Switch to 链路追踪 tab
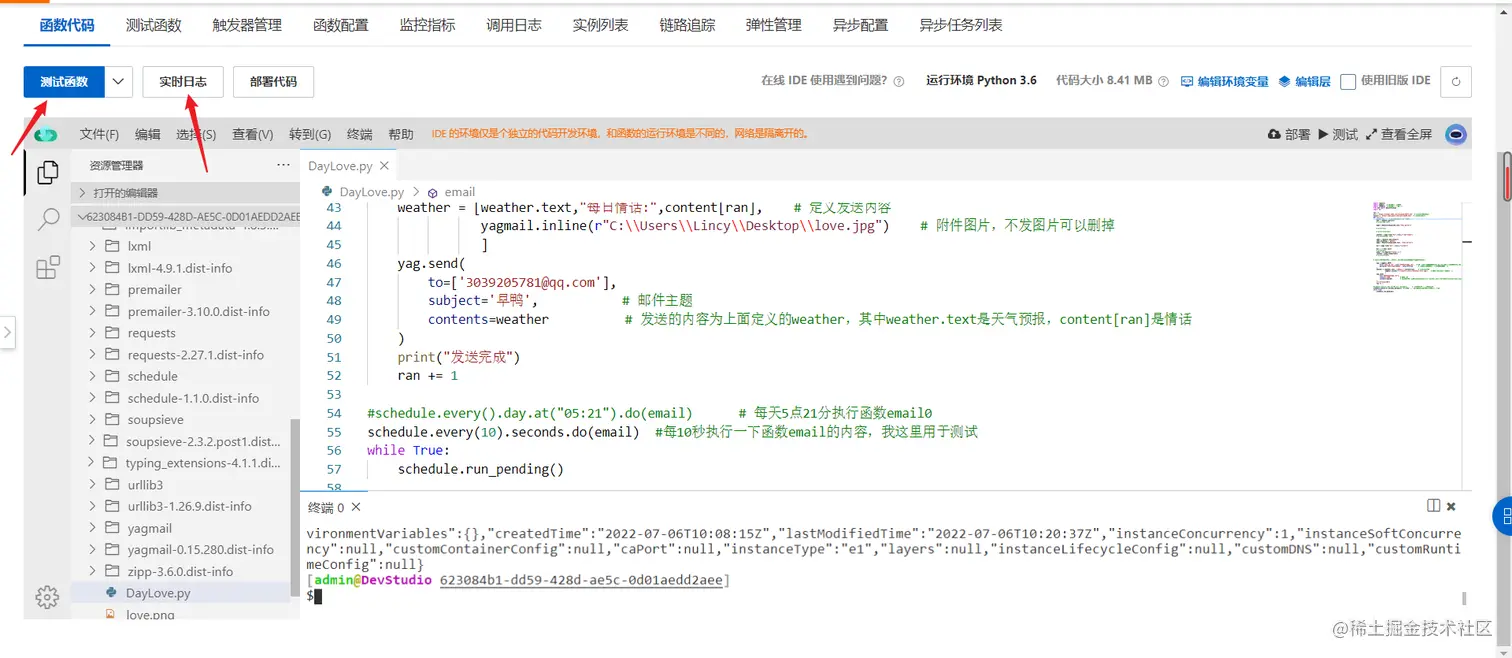The image size is (1512, 658). pyautogui.click(x=688, y=25)
